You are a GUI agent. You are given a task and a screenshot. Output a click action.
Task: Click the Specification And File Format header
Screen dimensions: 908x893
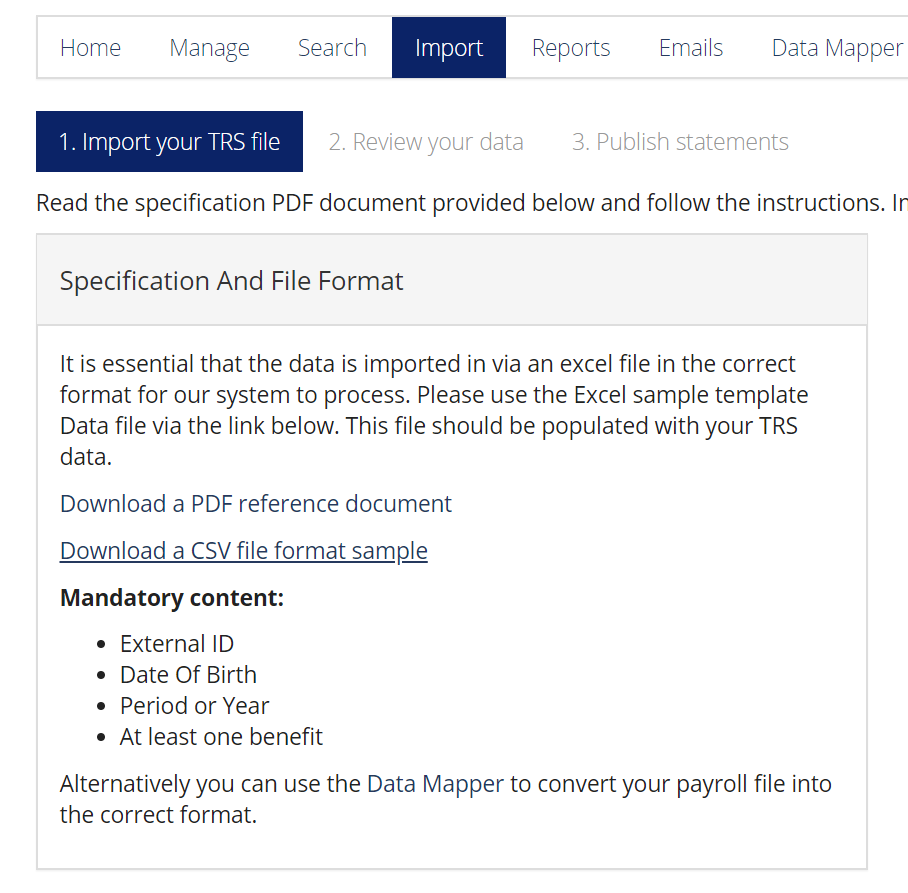pyautogui.click(x=231, y=280)
